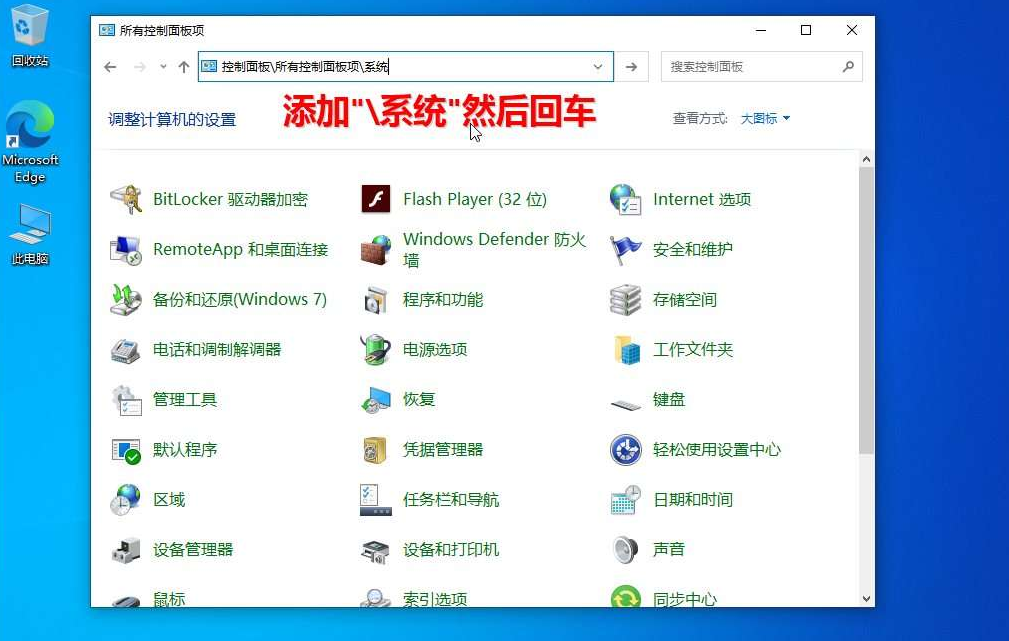Open 设备和打印机 icon
The height and width of the screenshot is (641, 1009).
(376, 550)
